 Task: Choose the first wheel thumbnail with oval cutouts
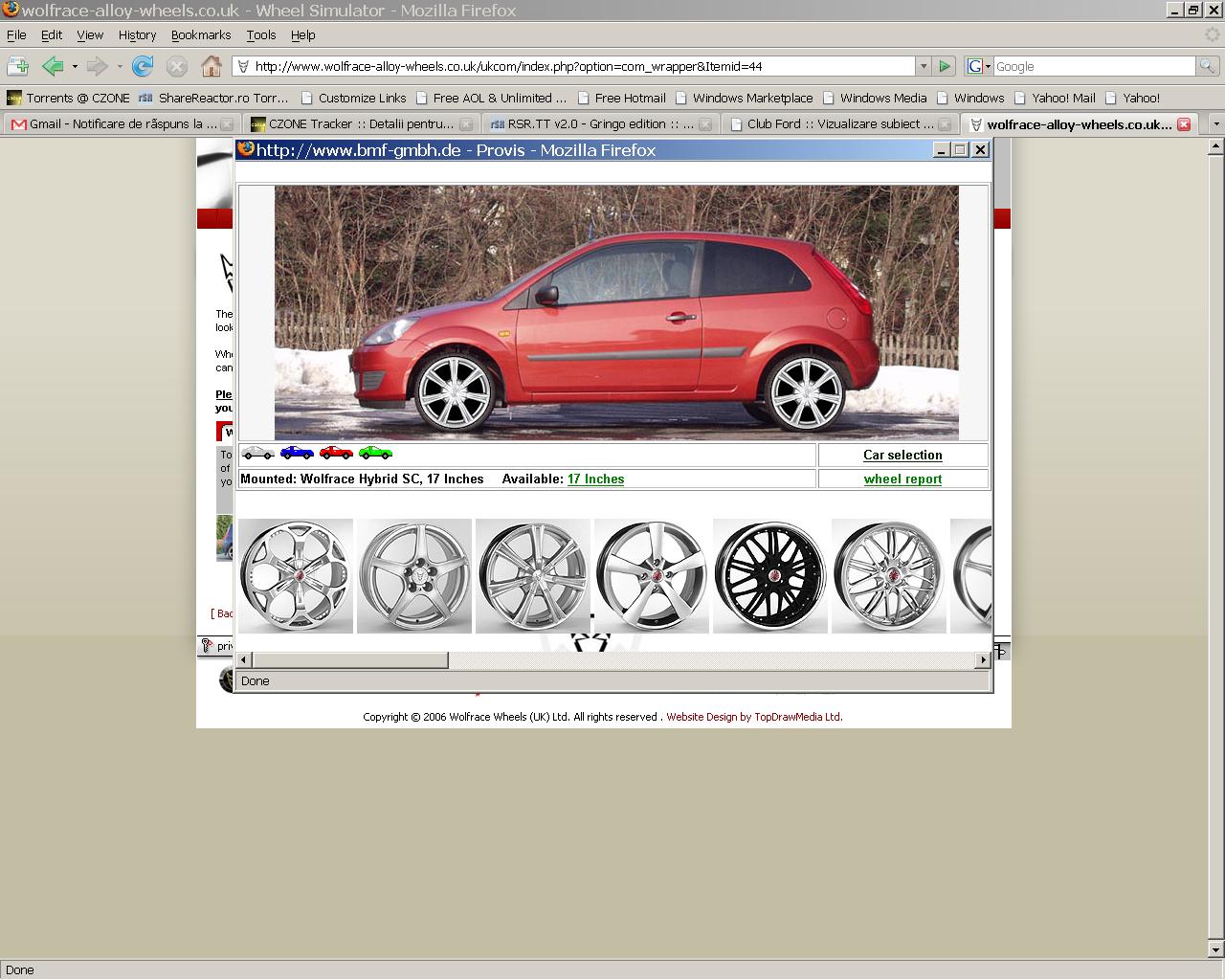click(296, 576)
